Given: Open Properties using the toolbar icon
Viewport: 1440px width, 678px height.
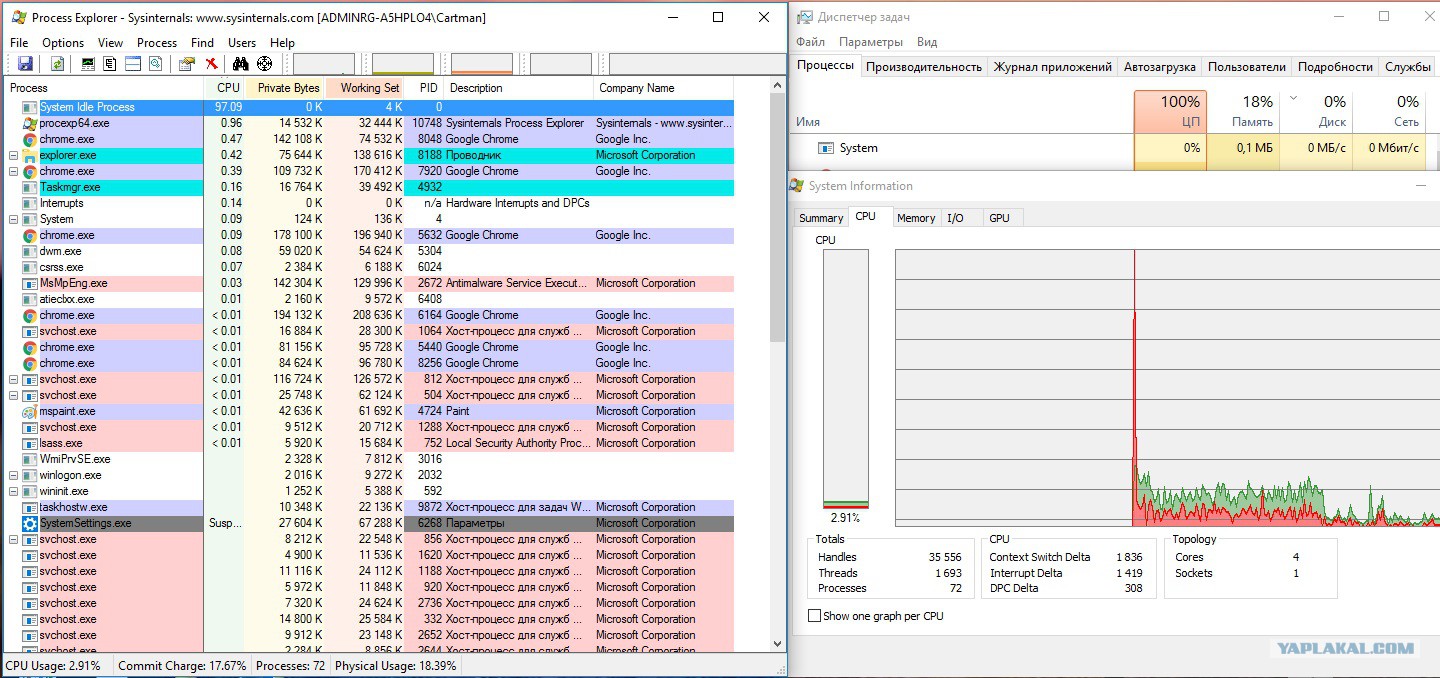Looking at the screenshot, I should pyautogui.click(x=186, y=64).
